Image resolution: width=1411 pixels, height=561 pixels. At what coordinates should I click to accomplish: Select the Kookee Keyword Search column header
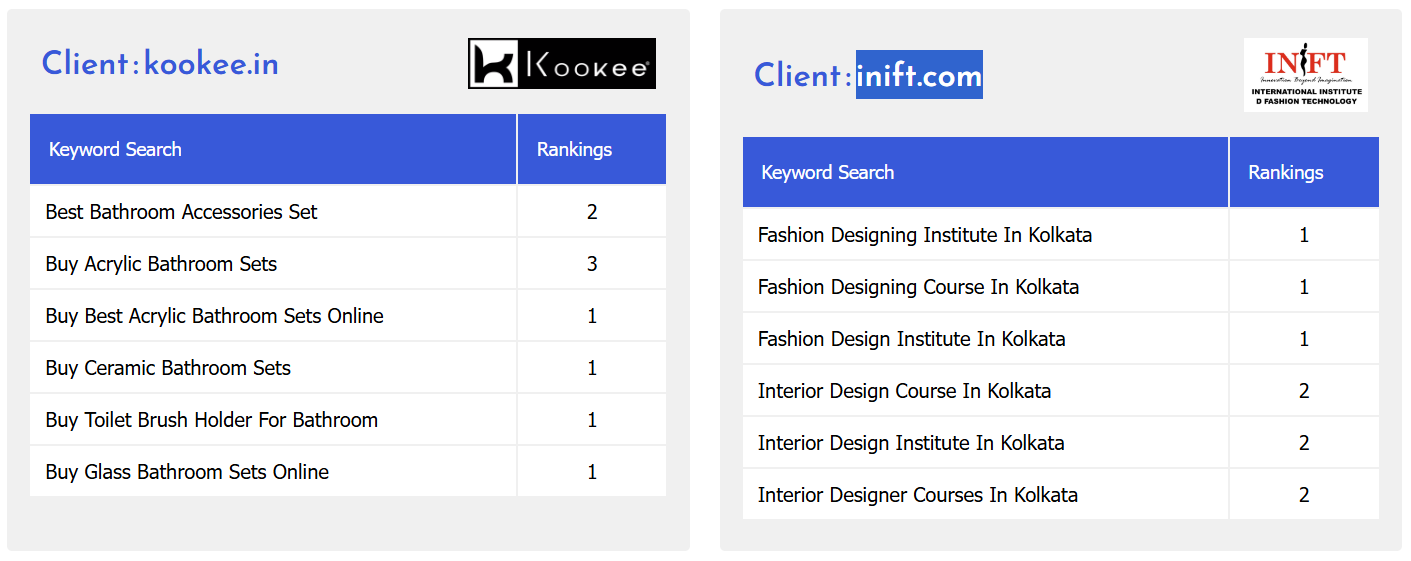click(x=115, y=150)
